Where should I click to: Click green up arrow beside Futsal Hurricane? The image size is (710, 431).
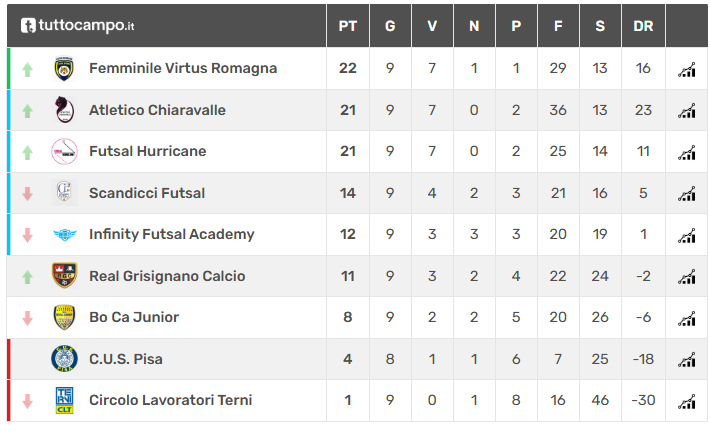point(28,152)
